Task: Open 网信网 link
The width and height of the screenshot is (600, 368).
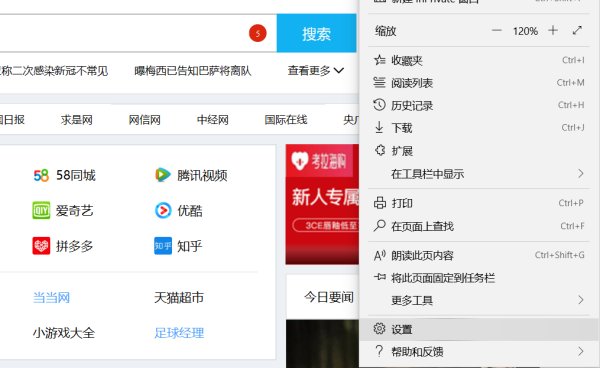Action: (144, 120)
